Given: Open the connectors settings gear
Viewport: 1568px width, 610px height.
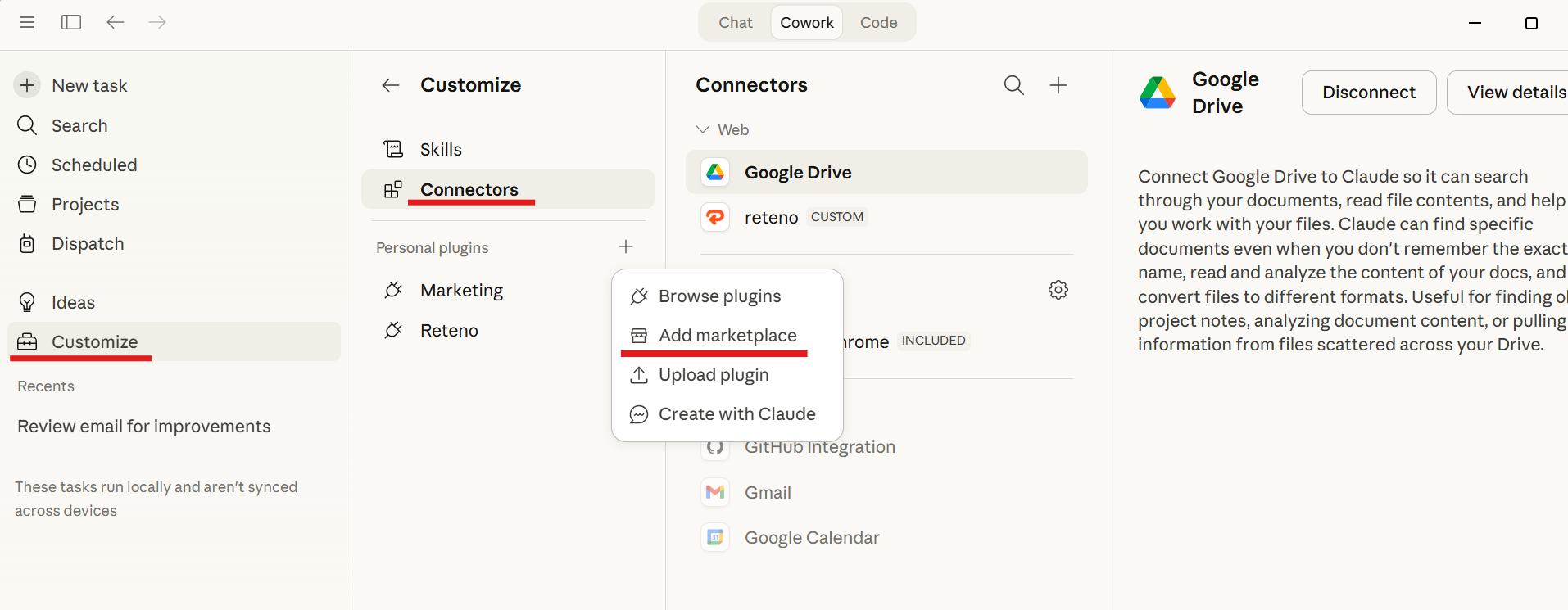Looking at the screenshot, I should coord(1058,290).
